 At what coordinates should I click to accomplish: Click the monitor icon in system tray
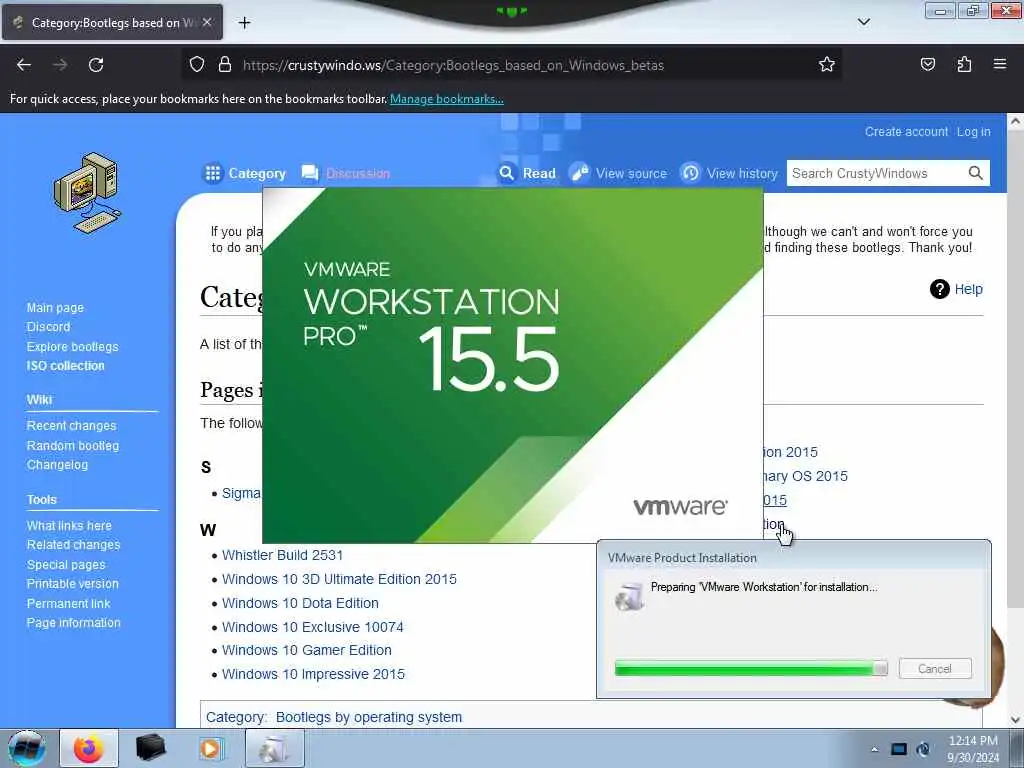tap(899, 749)
